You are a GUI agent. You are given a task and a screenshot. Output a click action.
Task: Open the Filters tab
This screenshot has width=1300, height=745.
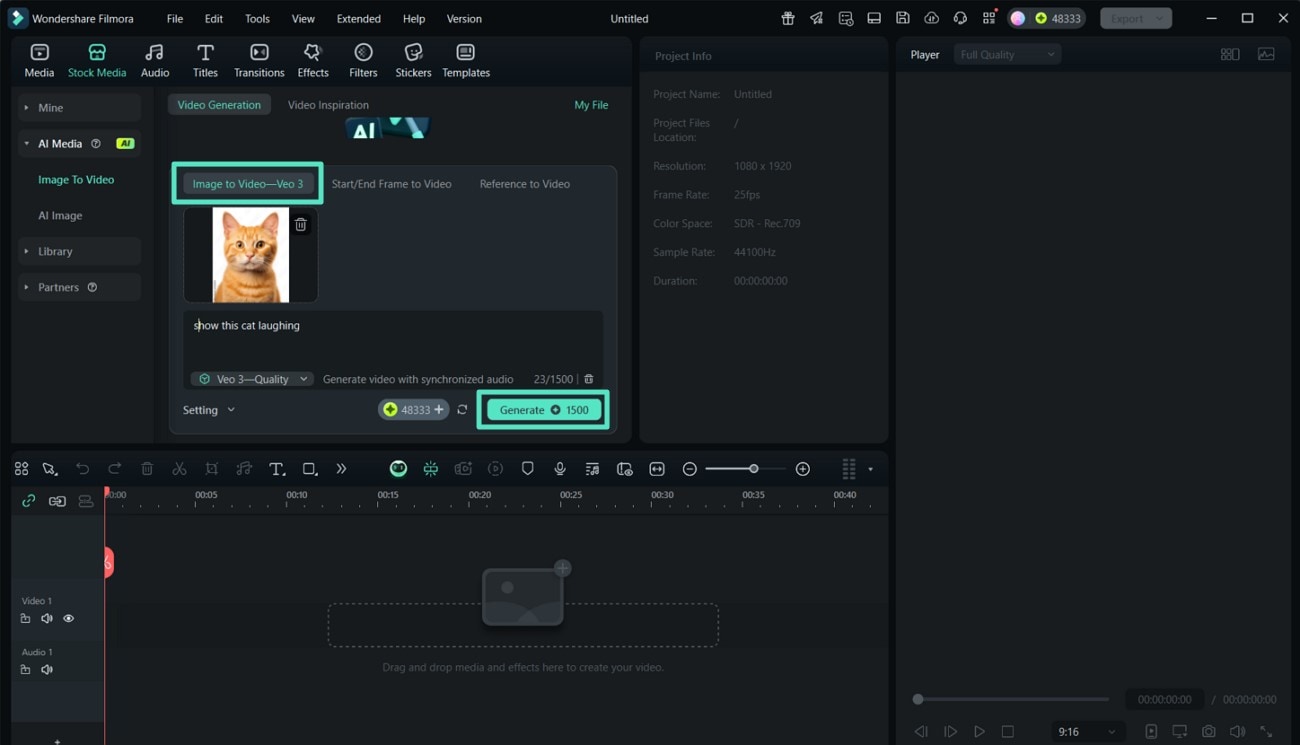point(363,60)
